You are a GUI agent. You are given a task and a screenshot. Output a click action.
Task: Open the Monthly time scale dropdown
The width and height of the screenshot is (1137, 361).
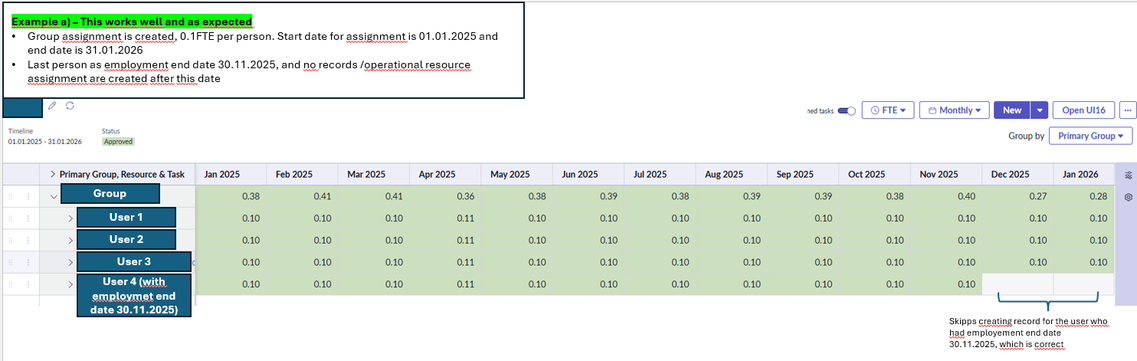[x=954, y=110]
